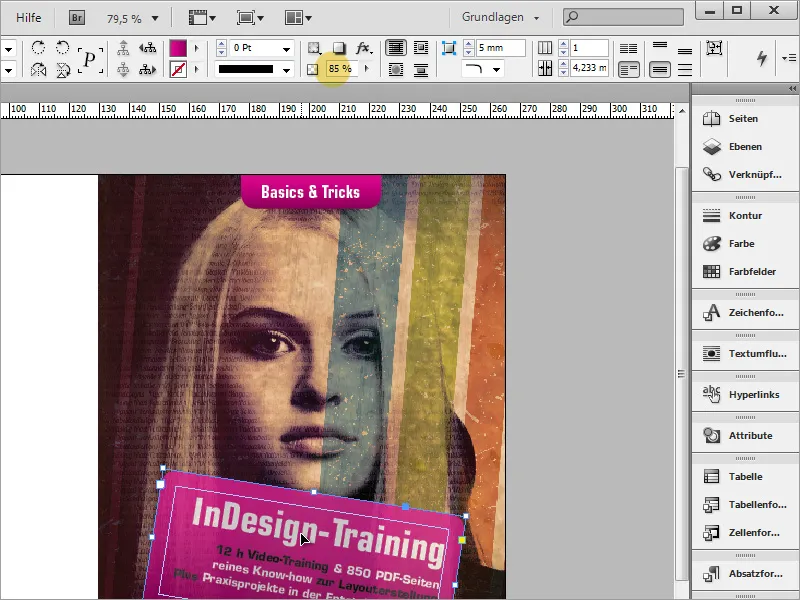Image resolution: width=800 pixels, height=600 pixels.
Task: Open the Kontur panel
Action: click(745, 215)
